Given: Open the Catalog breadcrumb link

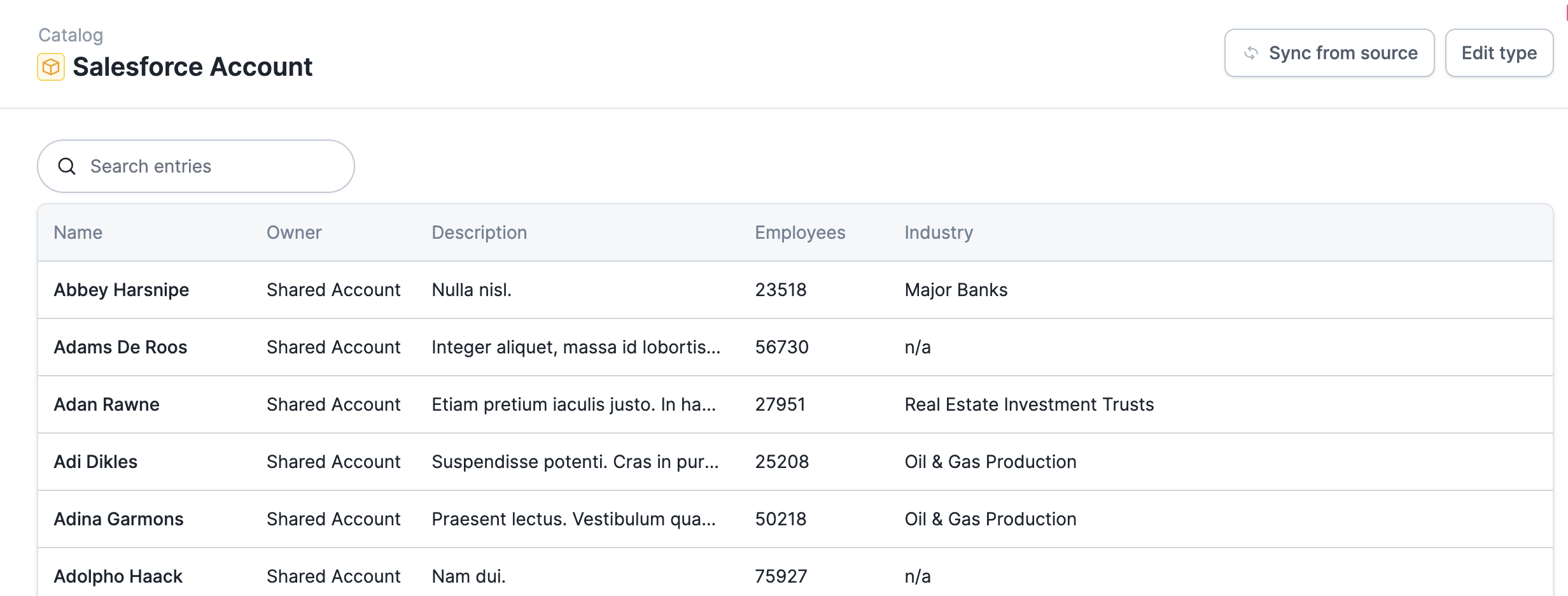Looking at the screenshot, I should [71, 35].
